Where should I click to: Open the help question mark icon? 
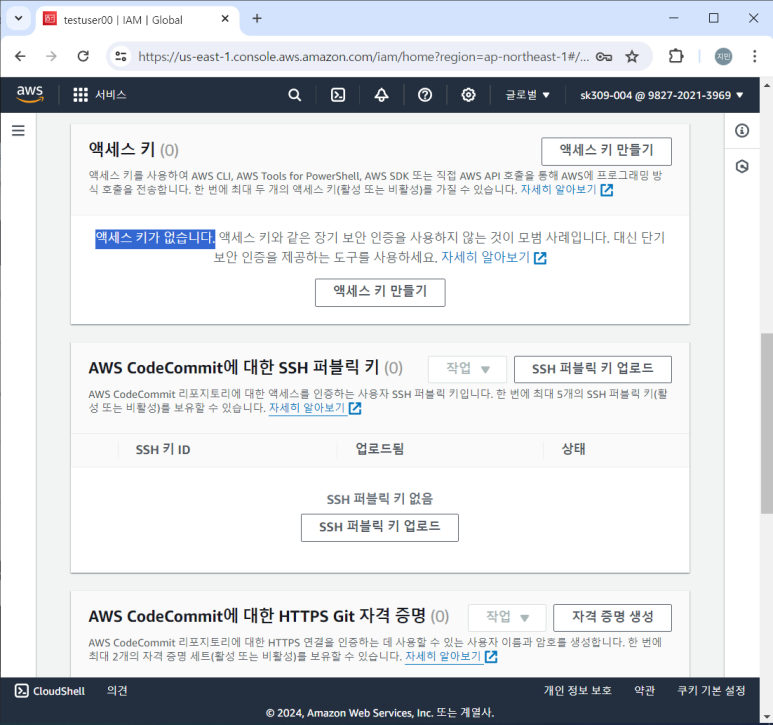424,95
